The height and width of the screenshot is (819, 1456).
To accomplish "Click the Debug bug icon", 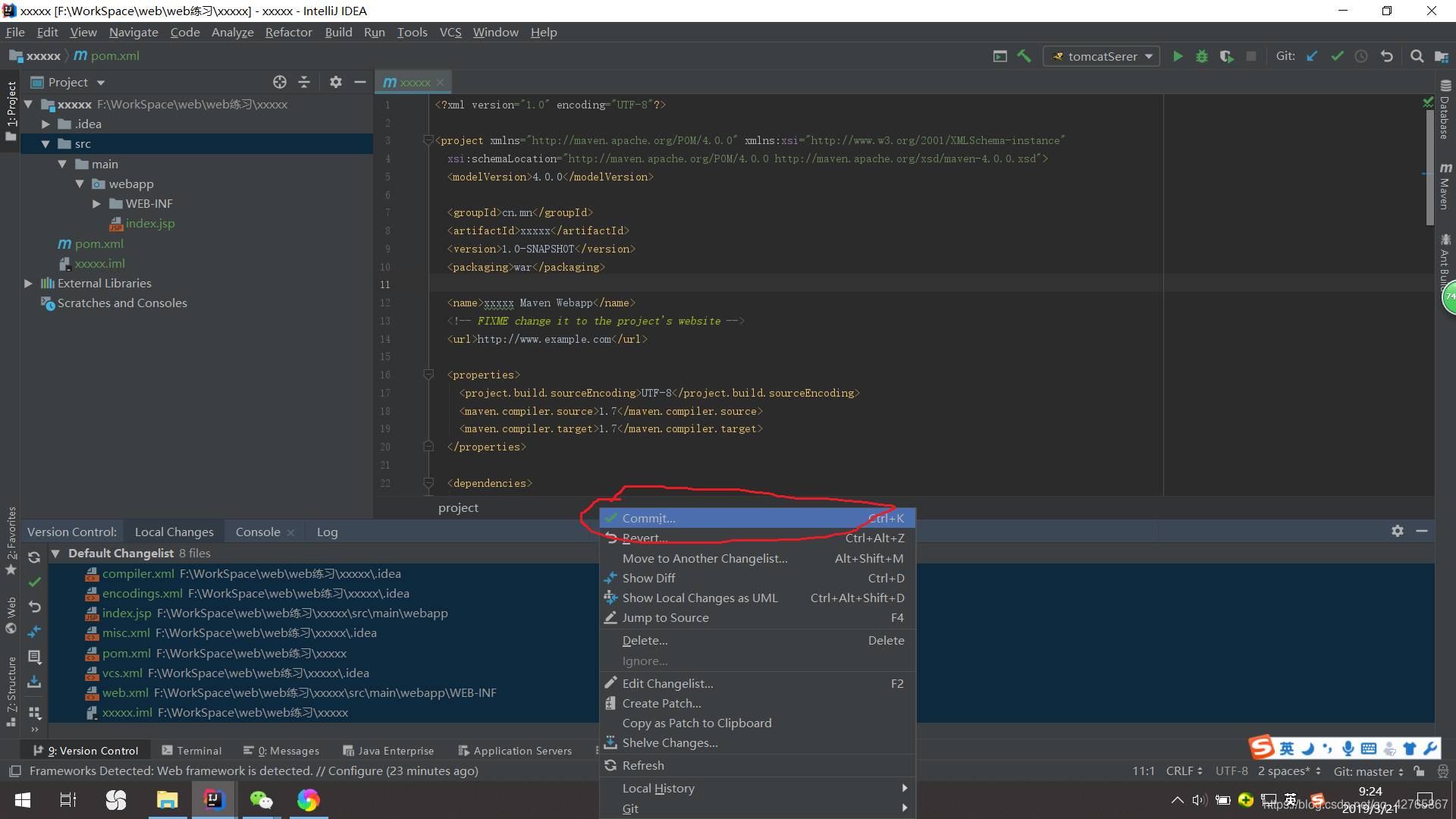I will click(1202, 56).
